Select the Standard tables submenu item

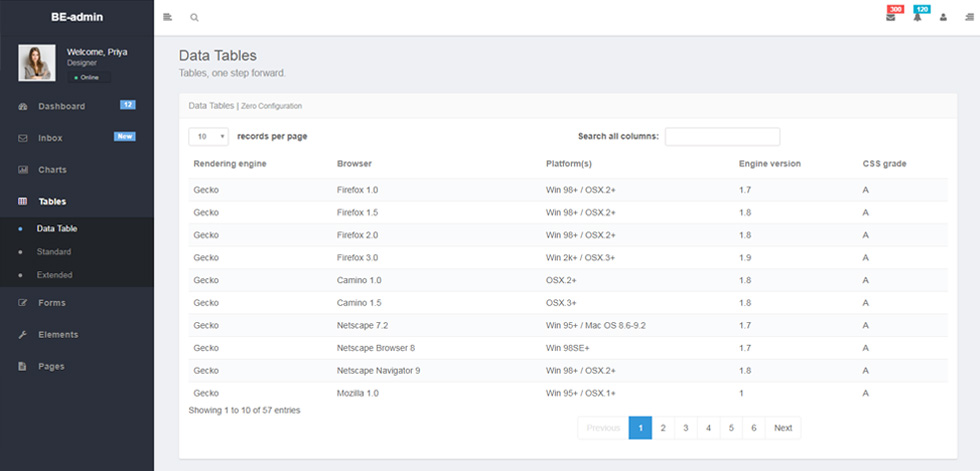pos(54,252)
